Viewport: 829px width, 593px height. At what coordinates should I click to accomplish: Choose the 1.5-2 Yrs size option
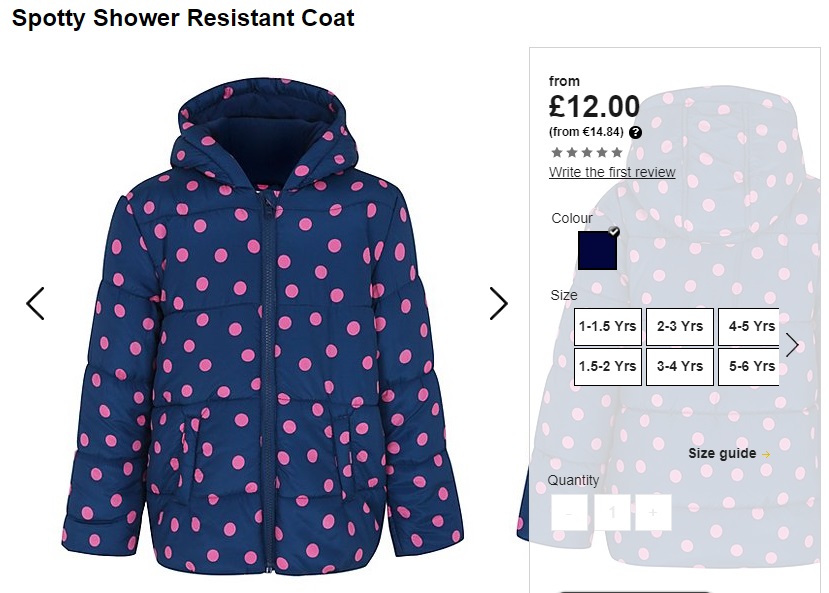point(607,367)
